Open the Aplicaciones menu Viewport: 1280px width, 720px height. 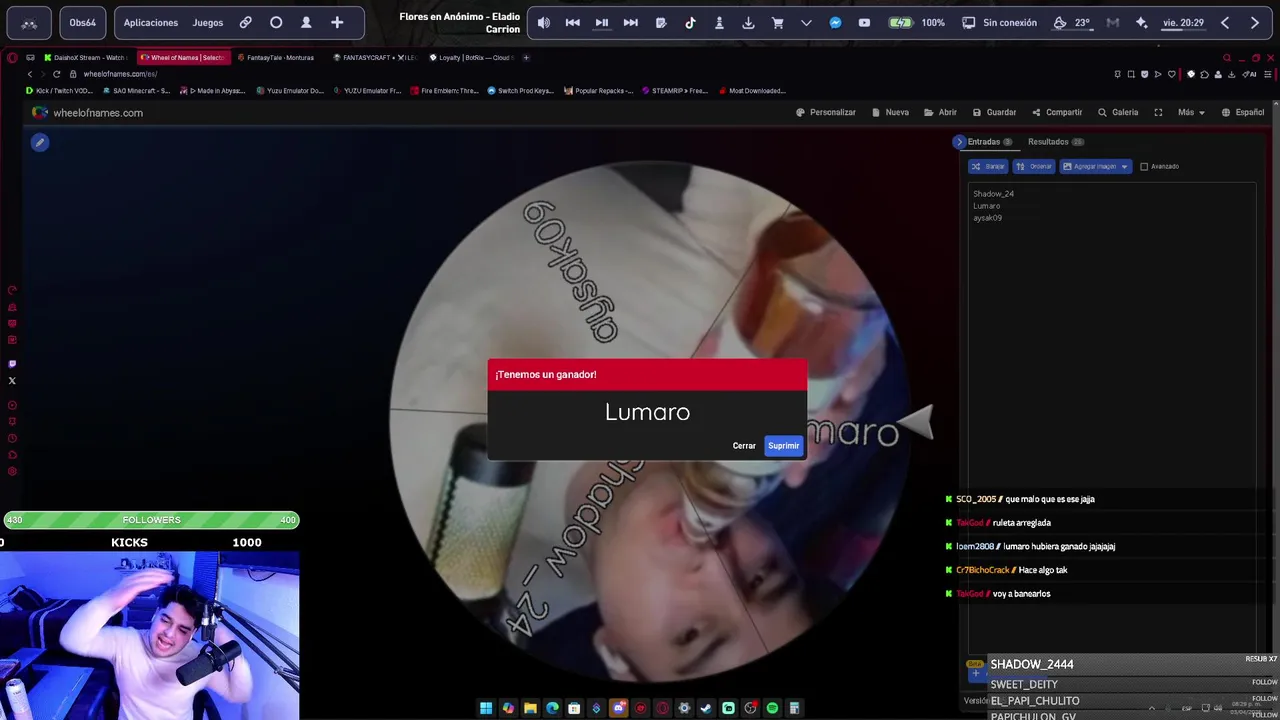(150, 23)
